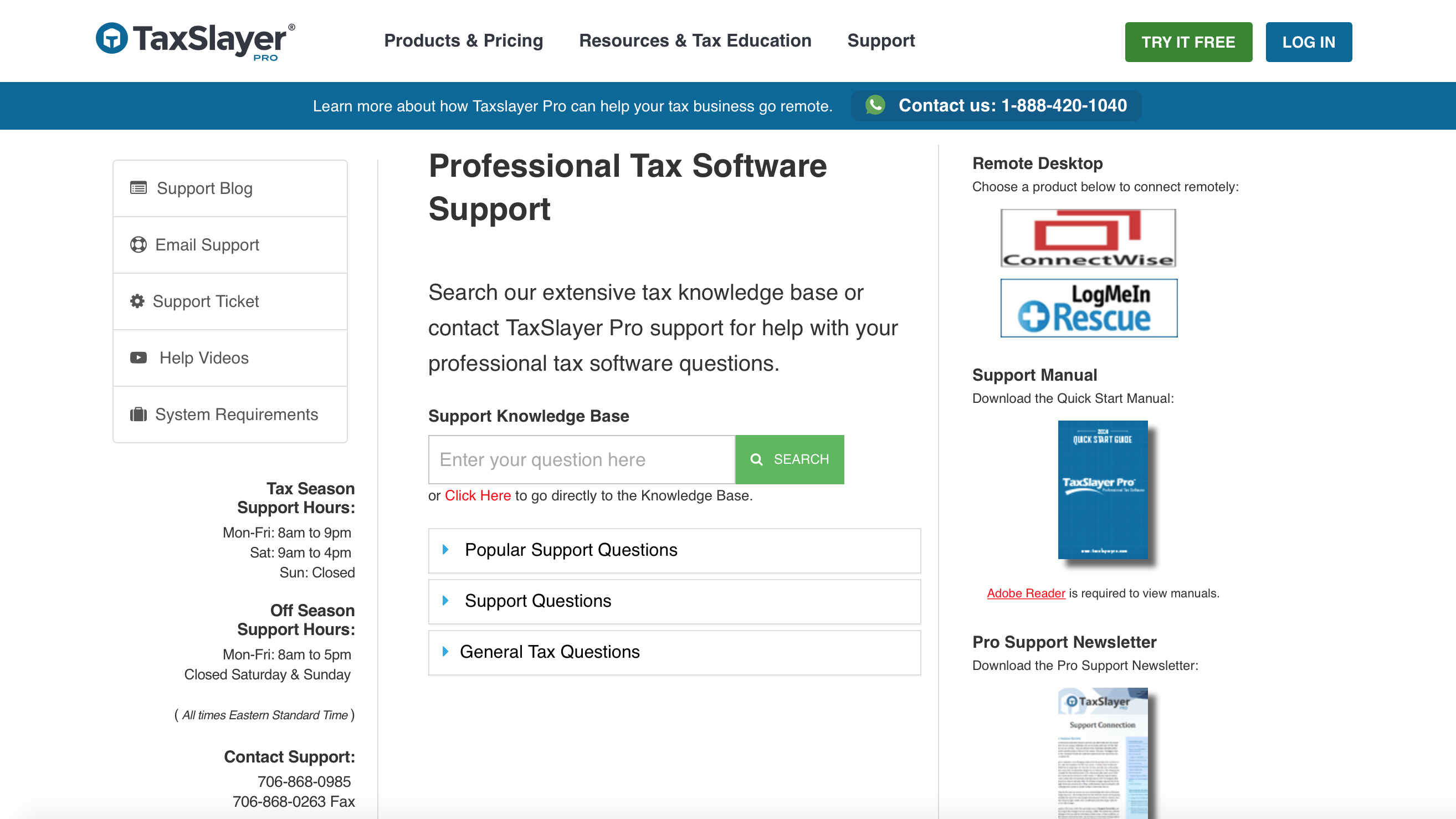Open the Resources & Tax Education menu
The width and height of the screenshot is (1456, 819).
tap(695, 41)
